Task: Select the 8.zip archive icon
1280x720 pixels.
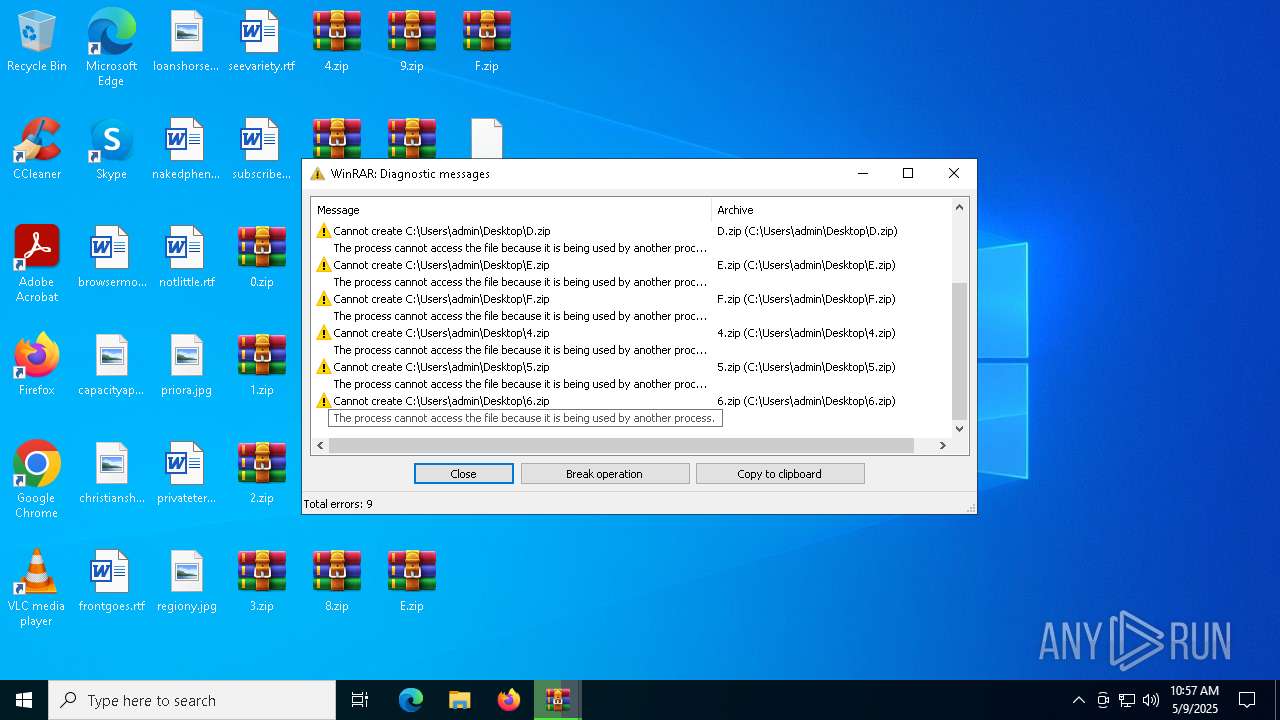Action: [336, 582]
